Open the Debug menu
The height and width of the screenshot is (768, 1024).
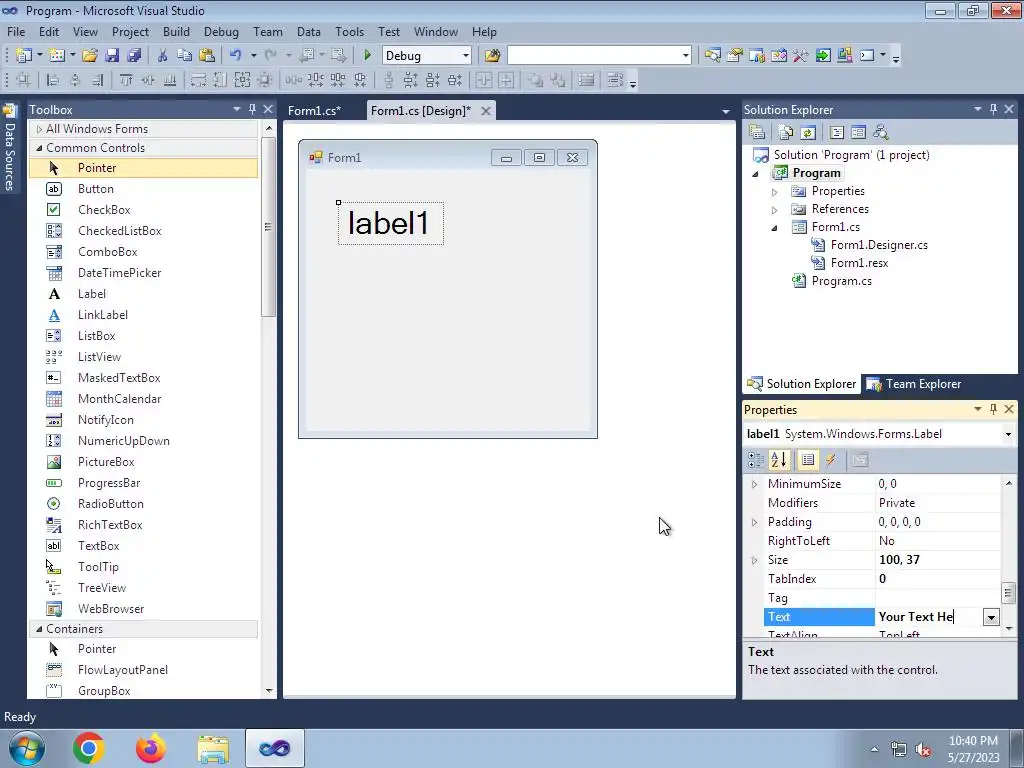221,31
